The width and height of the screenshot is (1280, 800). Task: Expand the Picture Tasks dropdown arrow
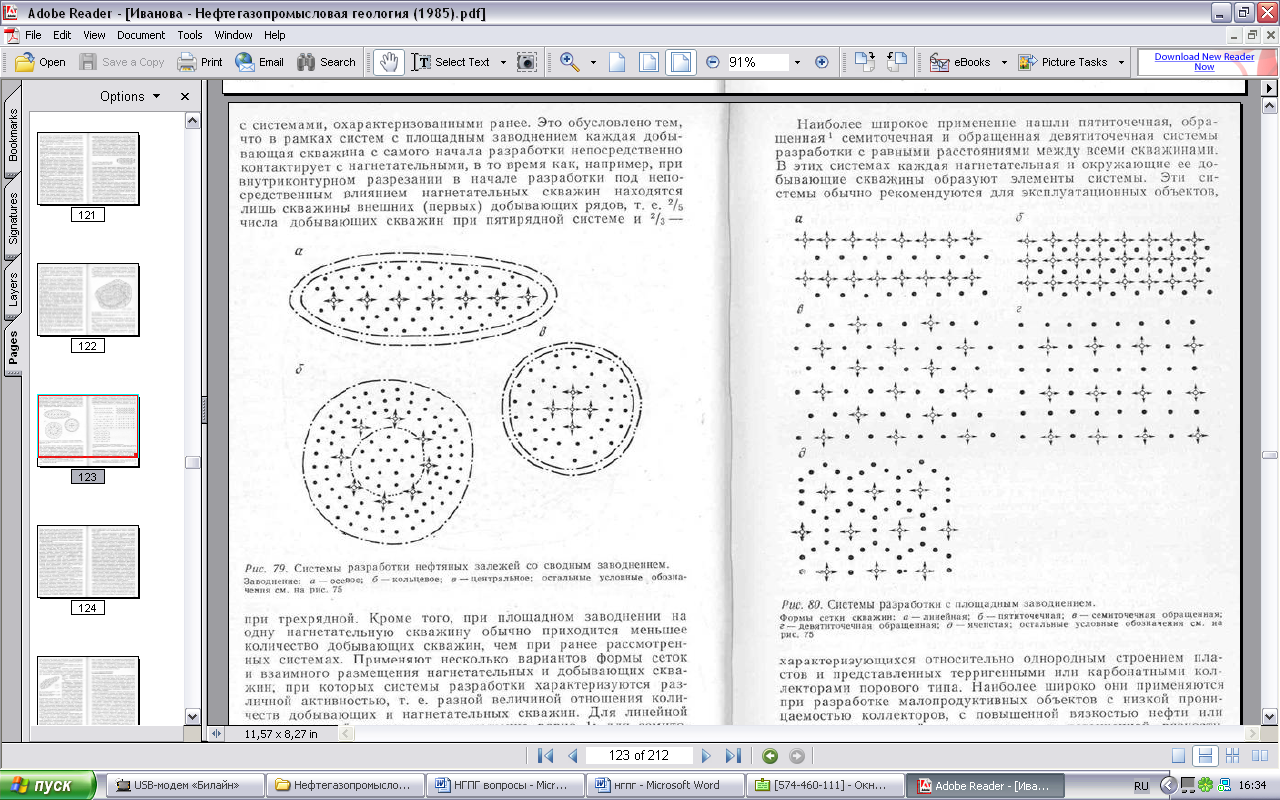click(x=1121, y=62)
